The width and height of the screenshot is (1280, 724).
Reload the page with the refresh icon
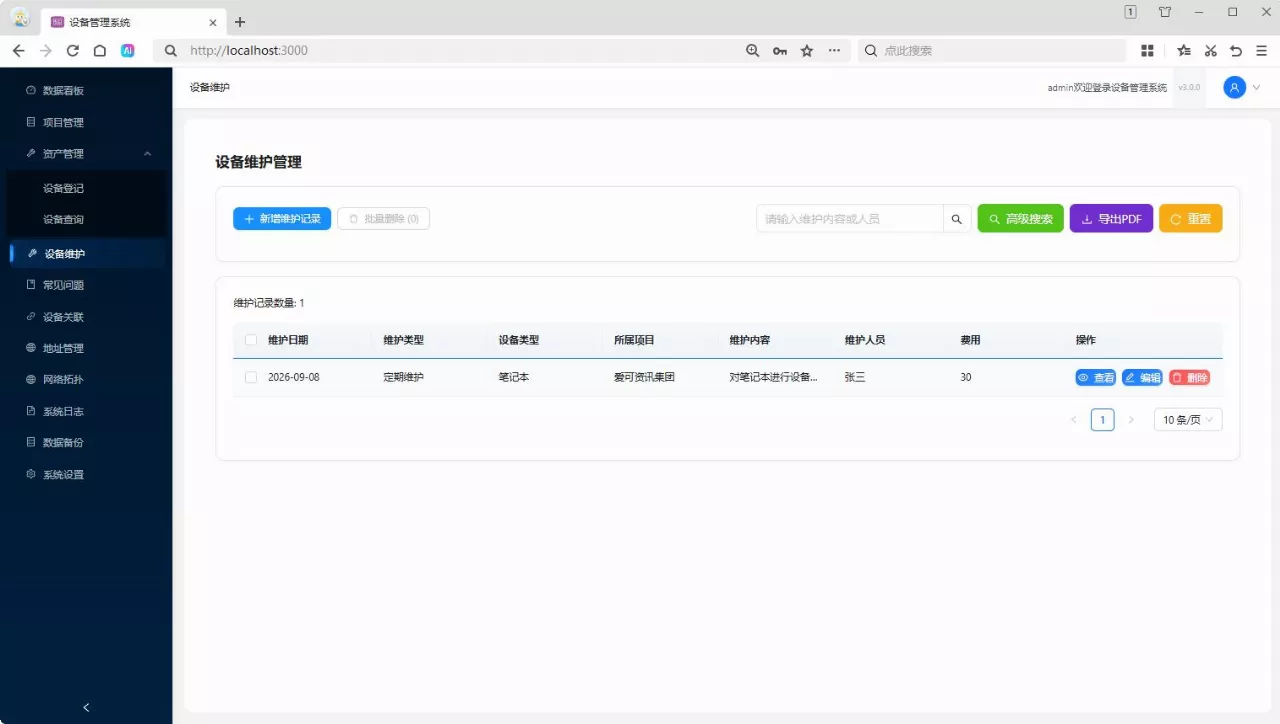tap(73, 51)
